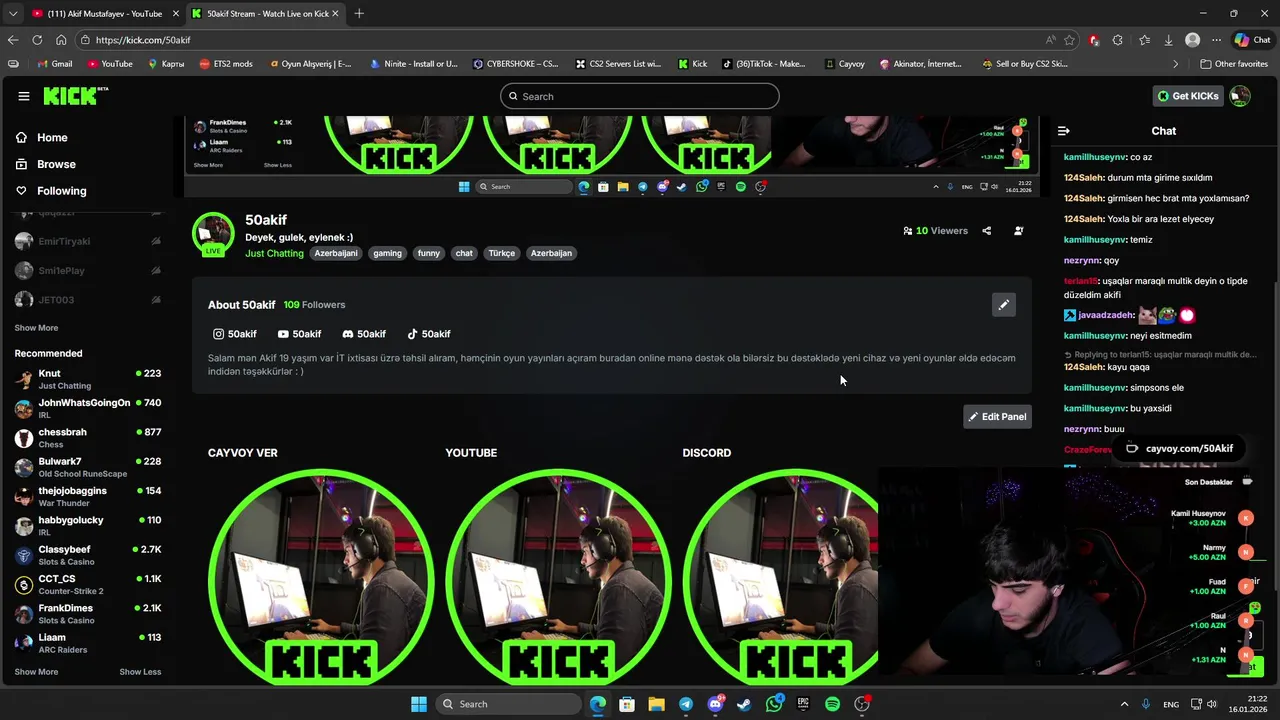The image size is (1280, 720).
Task: Open the 50akif TikTok link
Action: [429, 334]
